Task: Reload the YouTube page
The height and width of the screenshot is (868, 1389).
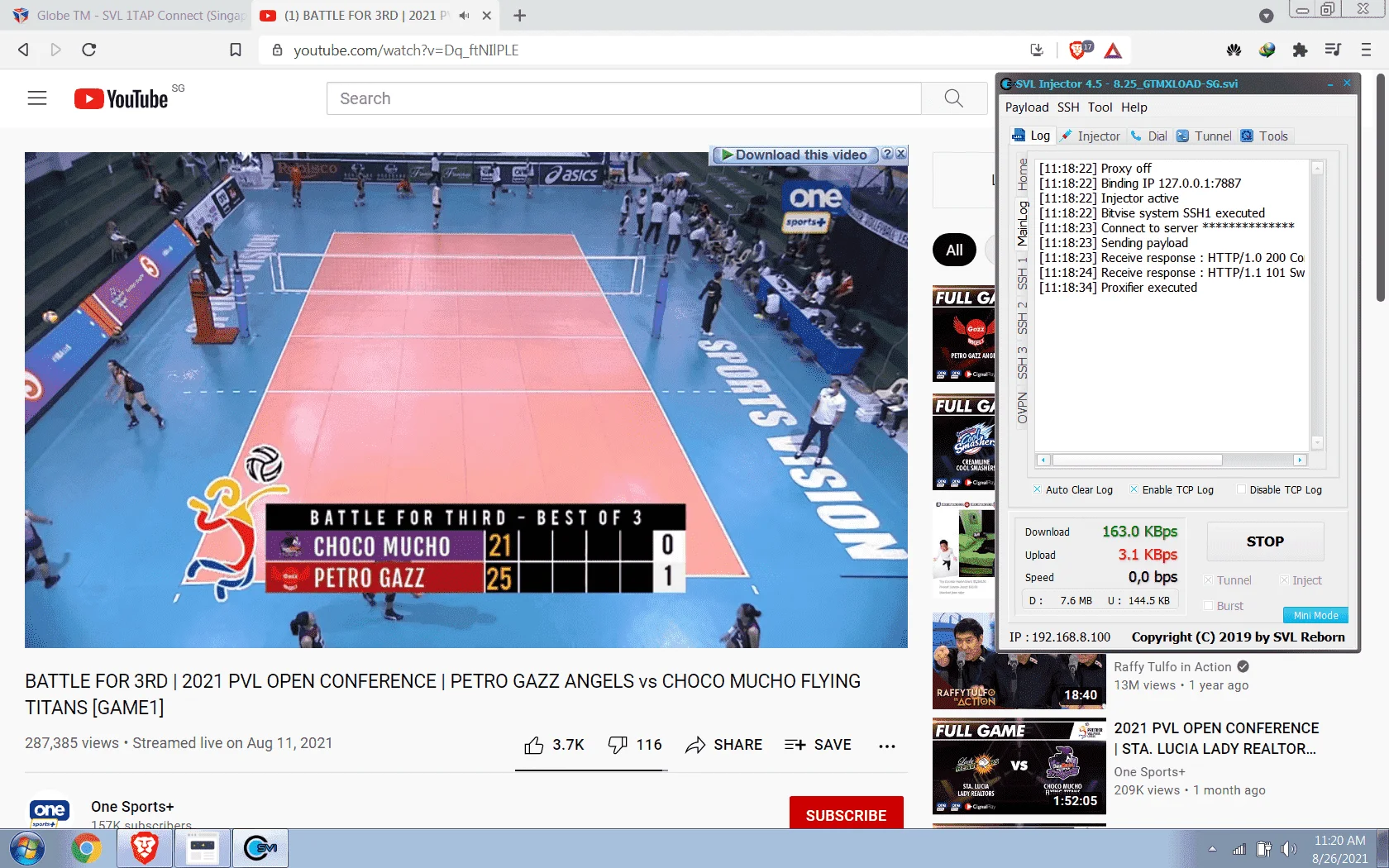Action: pos(88,50)
